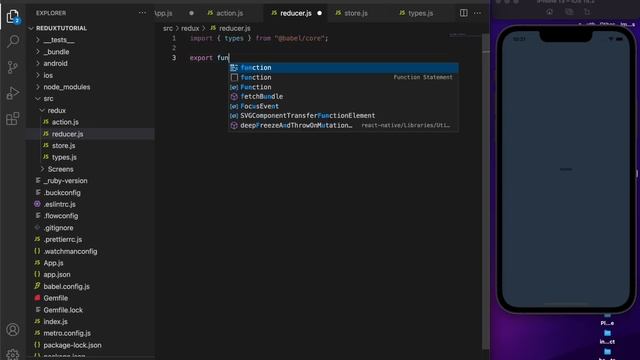Click the unsaved dot on App.js tab

click(191, 13)
